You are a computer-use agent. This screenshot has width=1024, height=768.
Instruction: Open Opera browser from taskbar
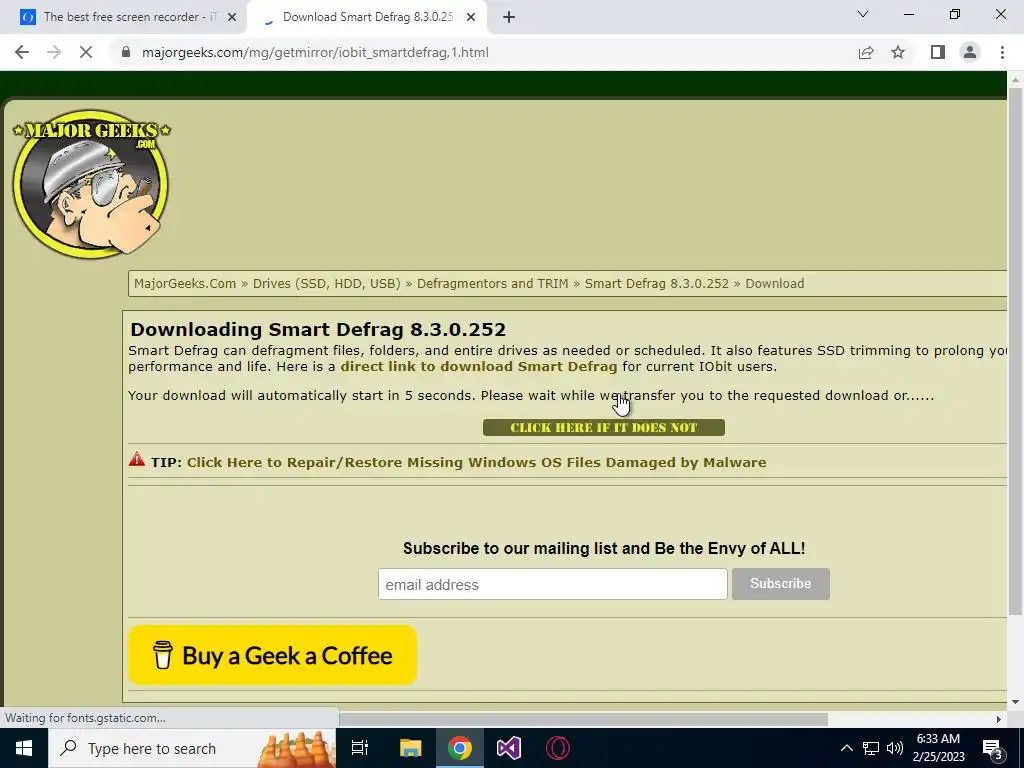click(558, 748)
